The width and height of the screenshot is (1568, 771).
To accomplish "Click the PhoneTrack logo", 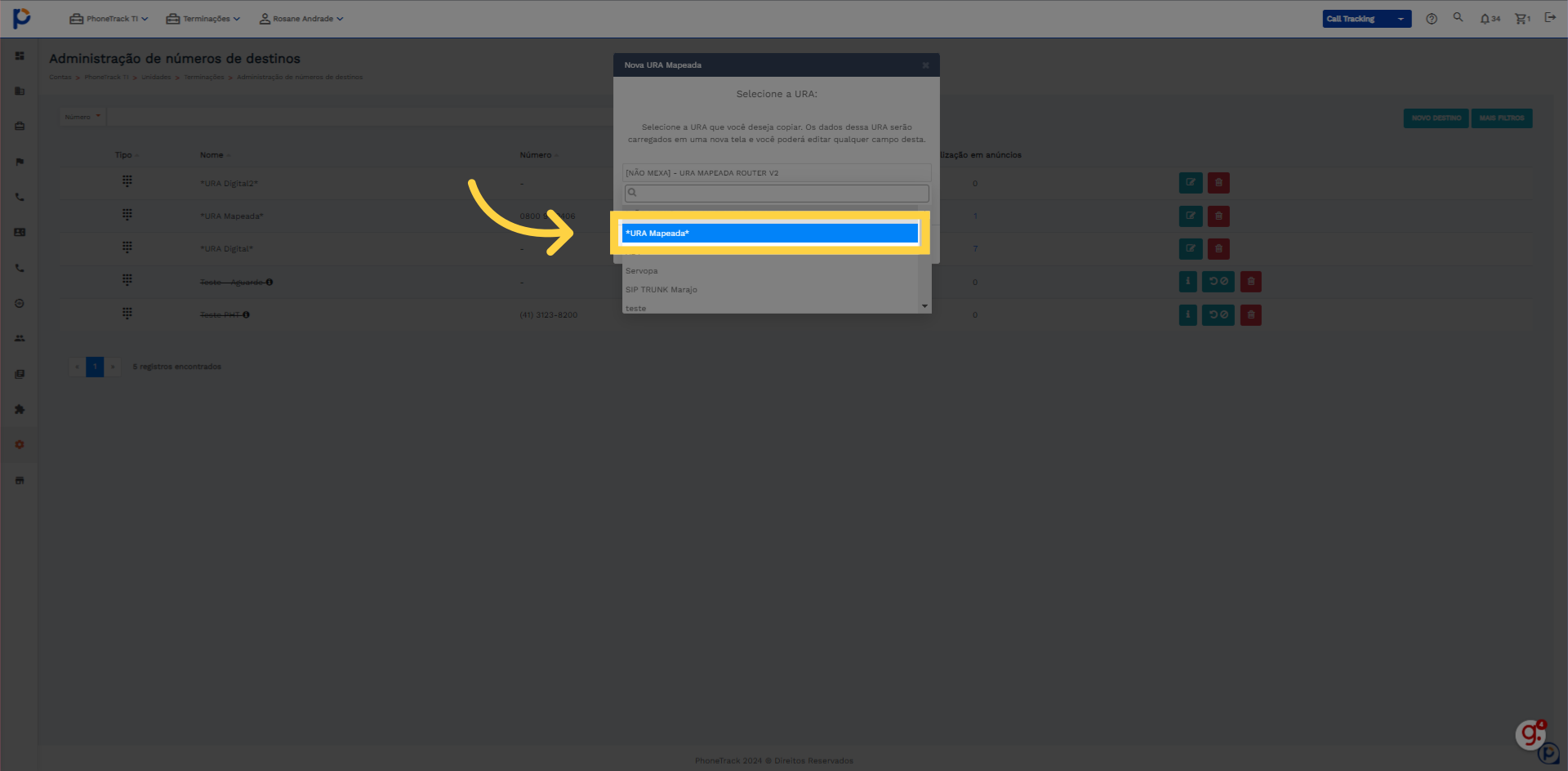I will [x=22, y=18].
